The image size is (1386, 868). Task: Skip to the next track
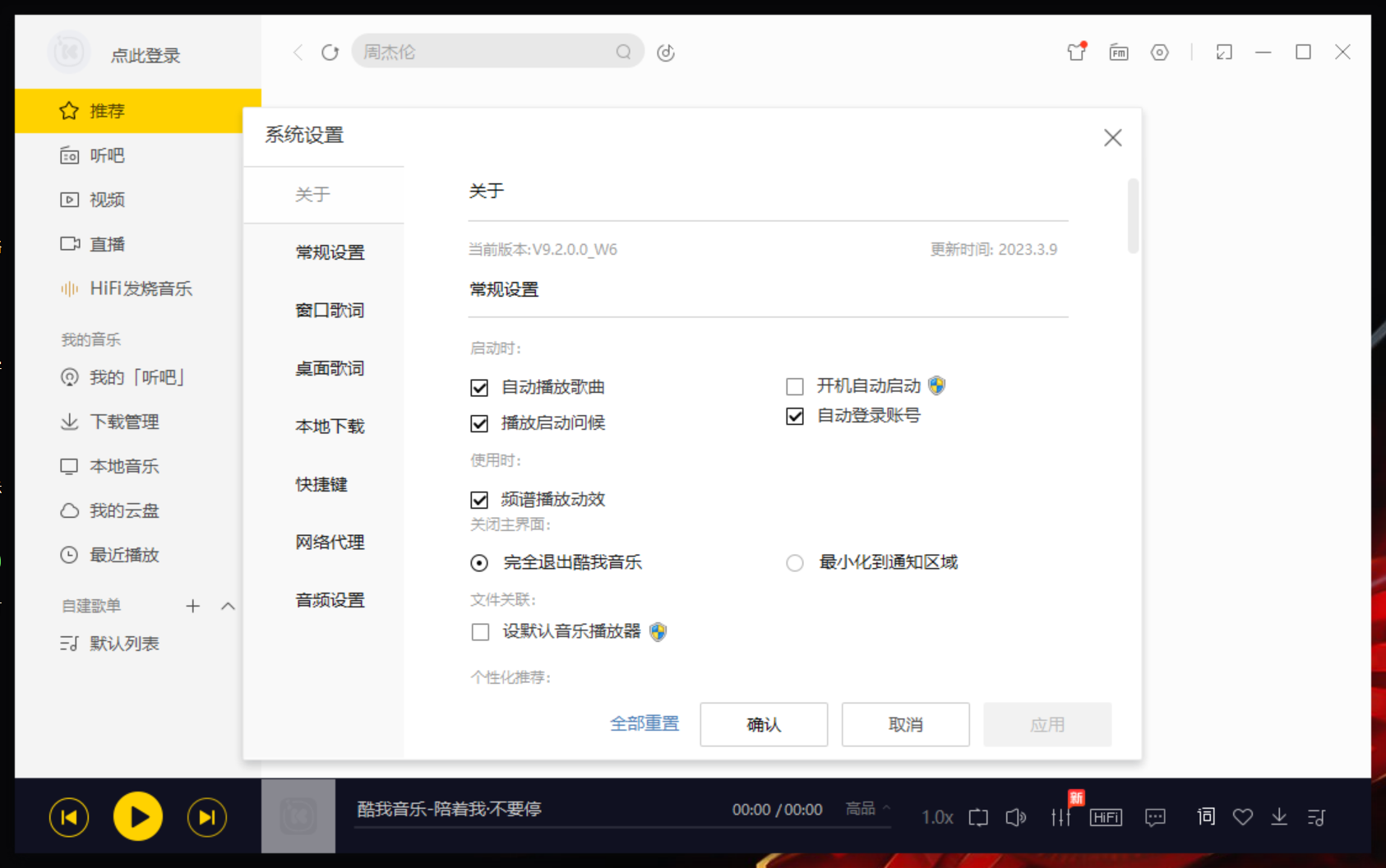(207, 817)
